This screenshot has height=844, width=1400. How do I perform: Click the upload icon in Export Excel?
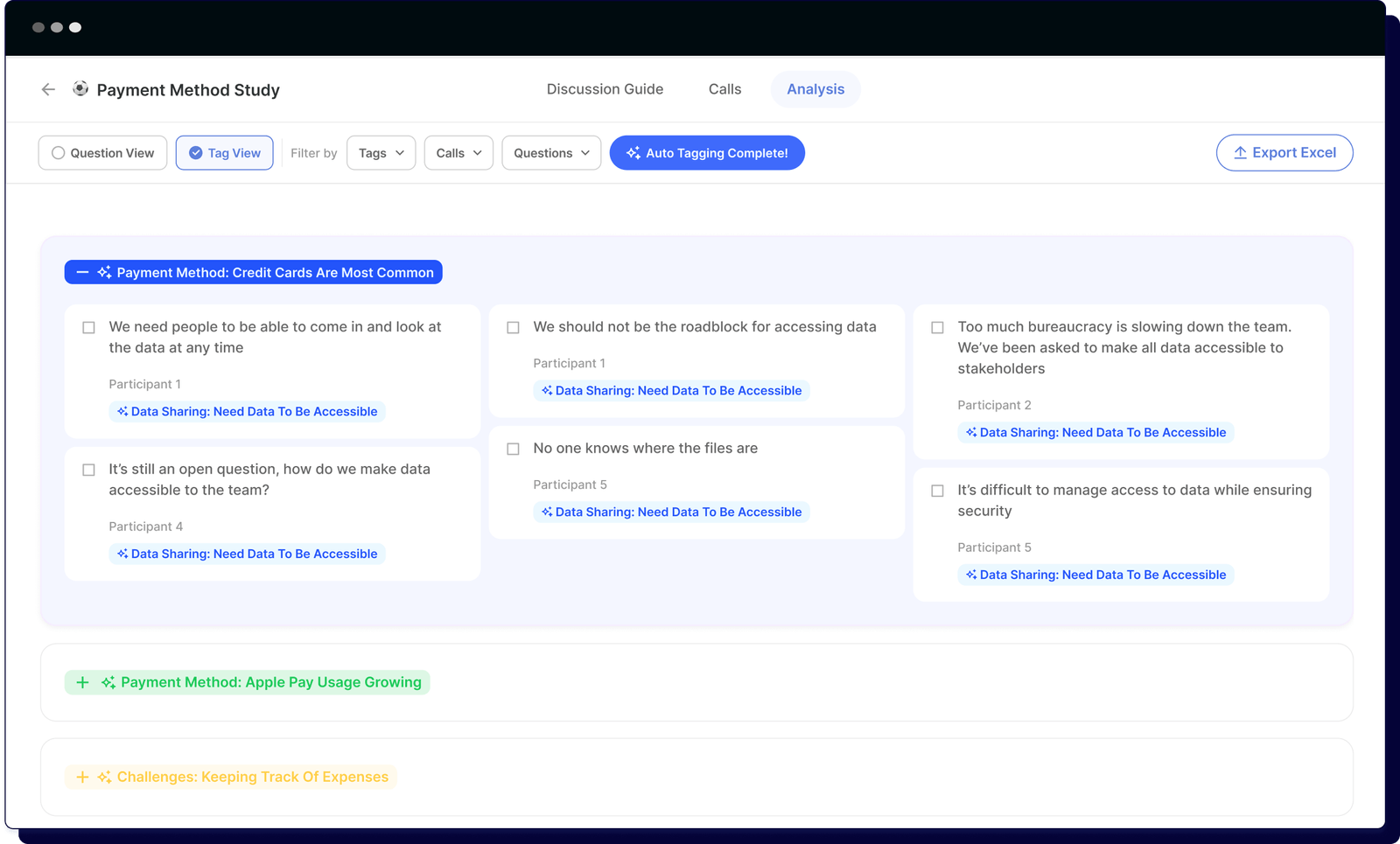tap(1240, 153)
